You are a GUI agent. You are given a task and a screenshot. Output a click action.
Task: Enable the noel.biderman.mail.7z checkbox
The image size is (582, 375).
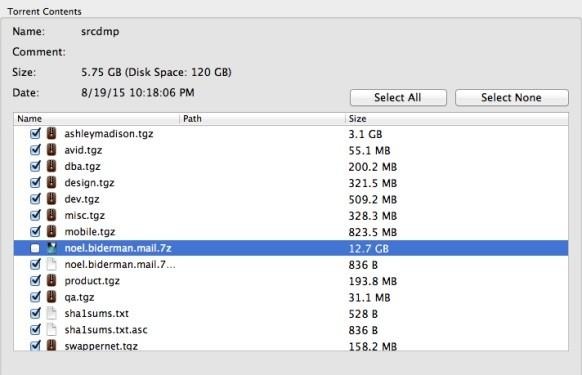coord(35,248)
